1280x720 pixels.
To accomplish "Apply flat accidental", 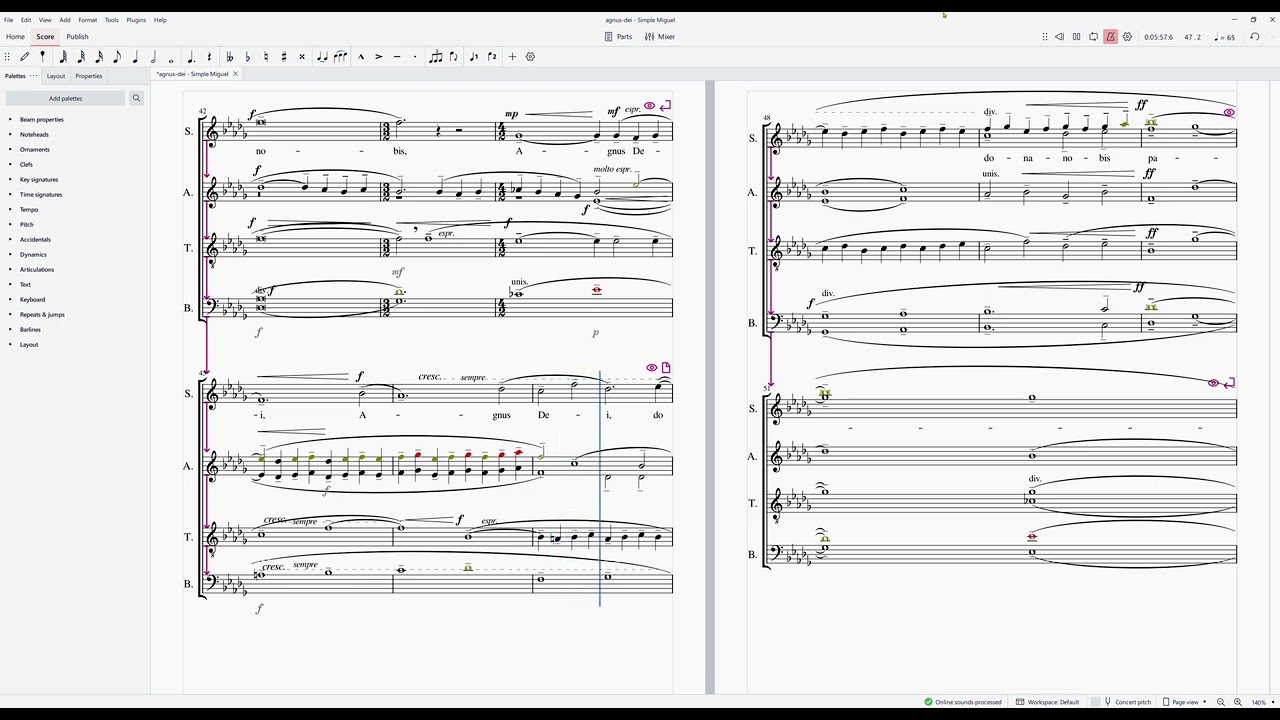I will tap(247, 57).
